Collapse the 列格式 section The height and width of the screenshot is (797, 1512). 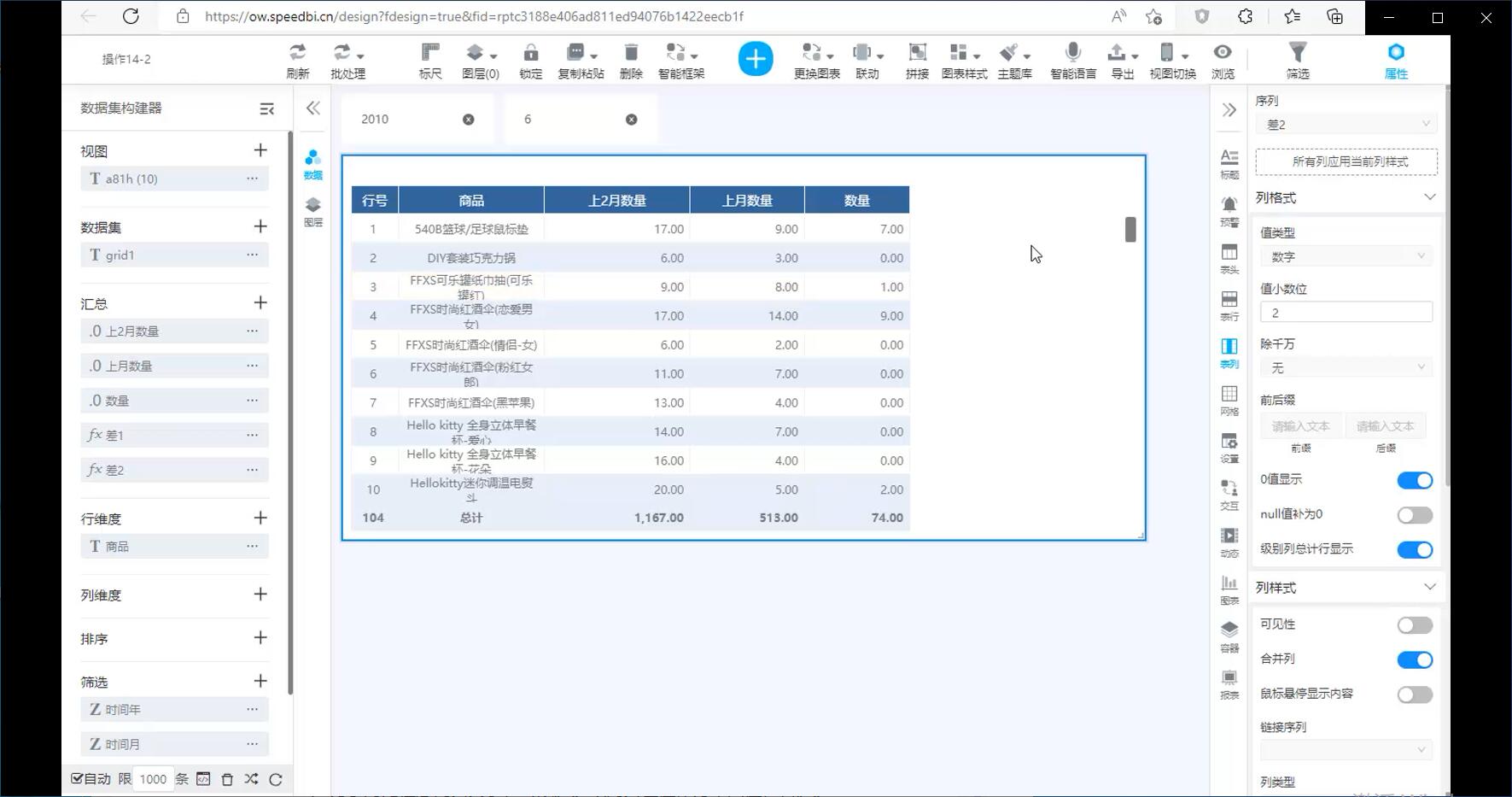coord(1429,197)
